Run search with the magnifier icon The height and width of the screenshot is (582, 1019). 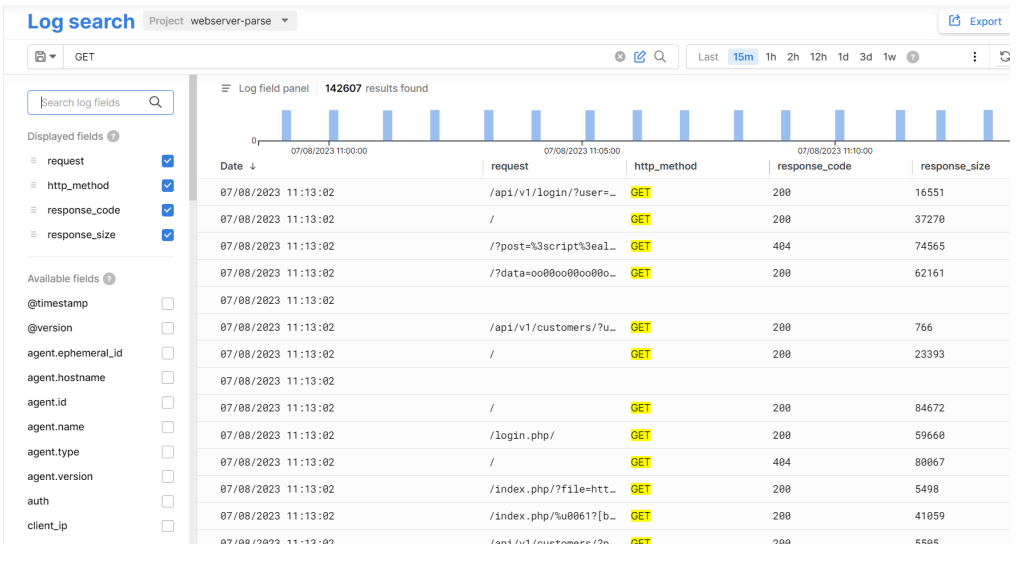pyautogui.click(x=660, y=57)
